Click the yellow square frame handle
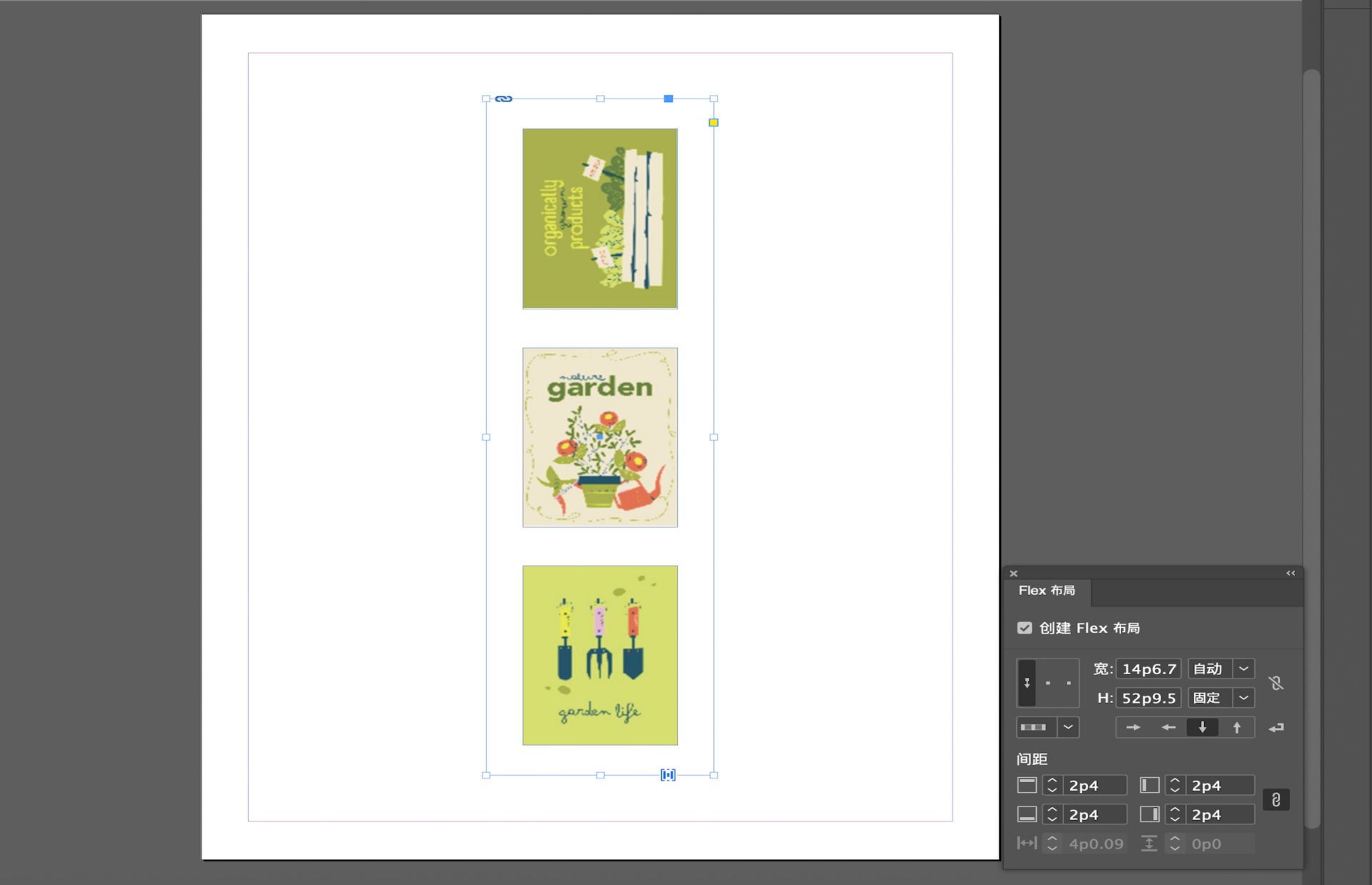The image size is (1372, 885). click(713, 123)
